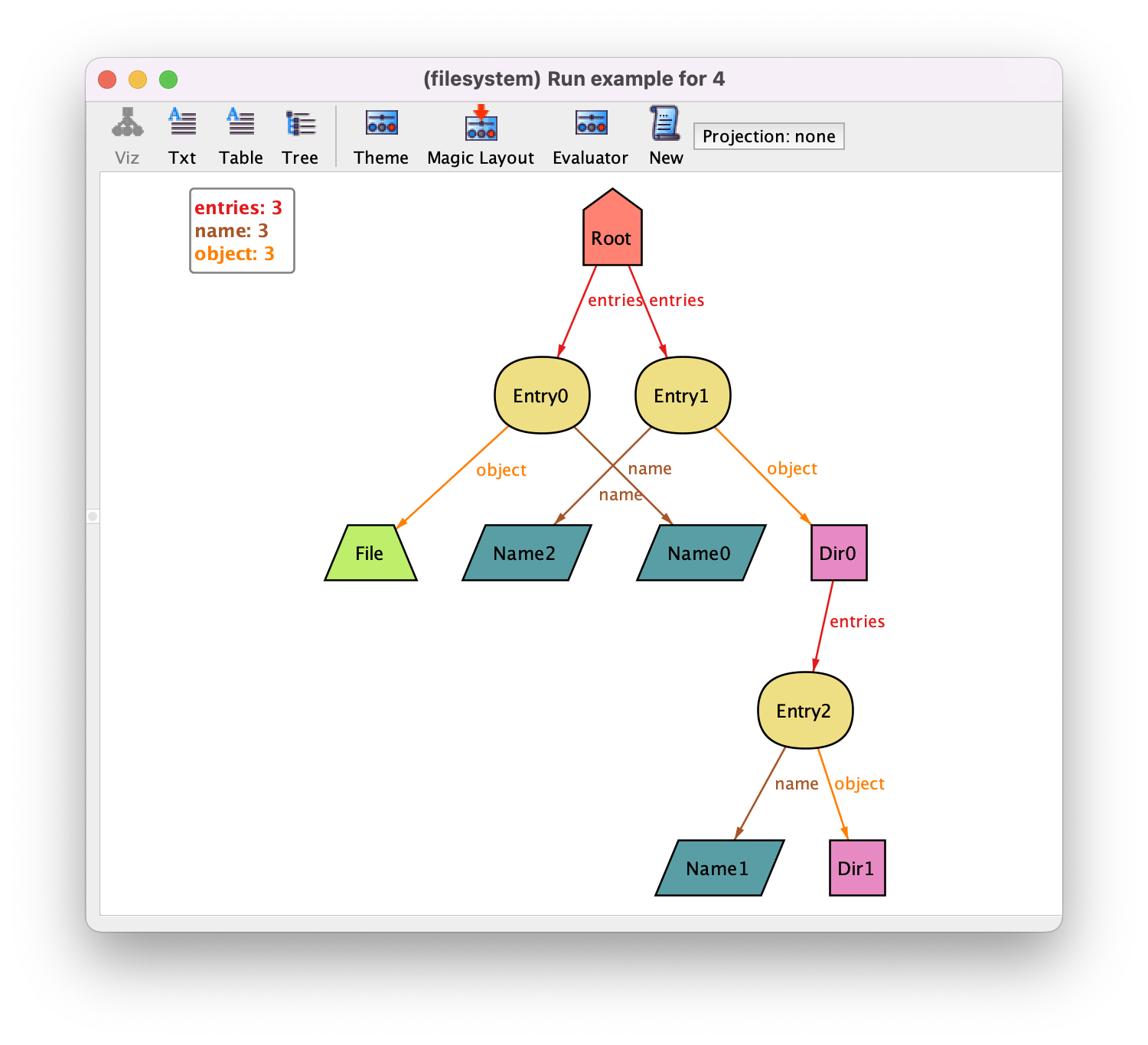Select the Dir0 node
Image resolution: width=1148 pixels, height=1045 pixels.
pos(839,553)
